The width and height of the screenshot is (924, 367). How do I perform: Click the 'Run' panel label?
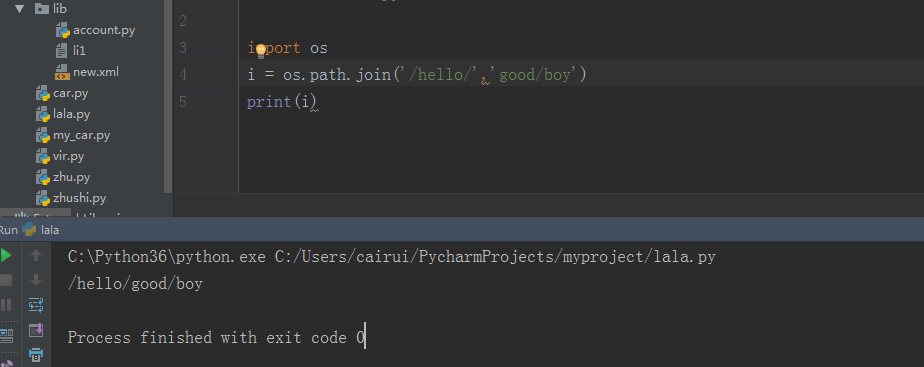point(9,230)
